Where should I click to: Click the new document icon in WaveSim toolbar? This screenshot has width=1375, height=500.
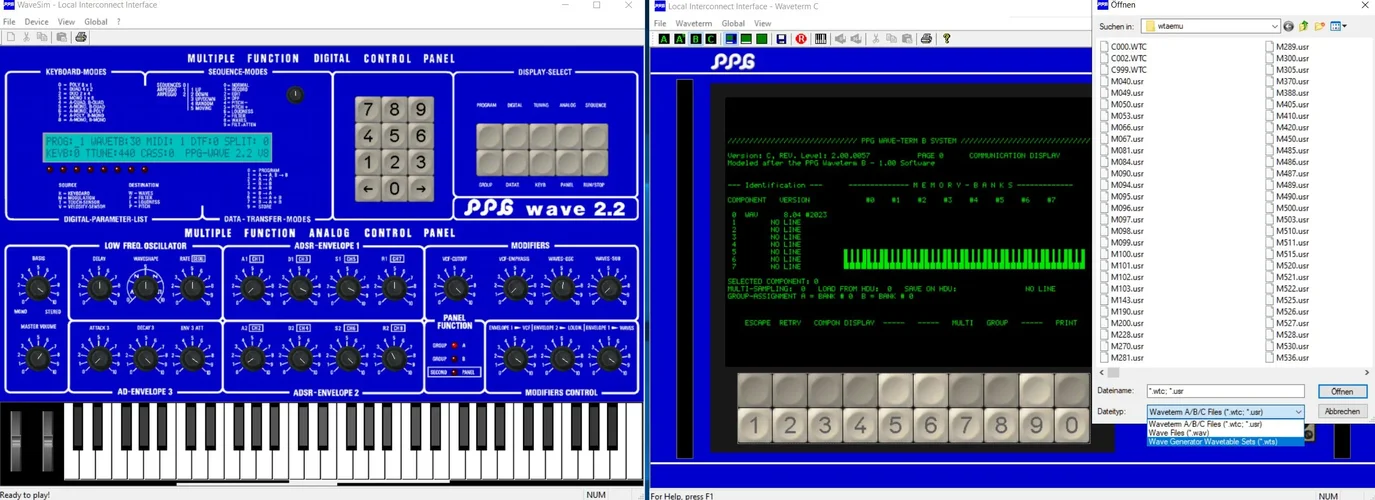[x=10, y=37]
